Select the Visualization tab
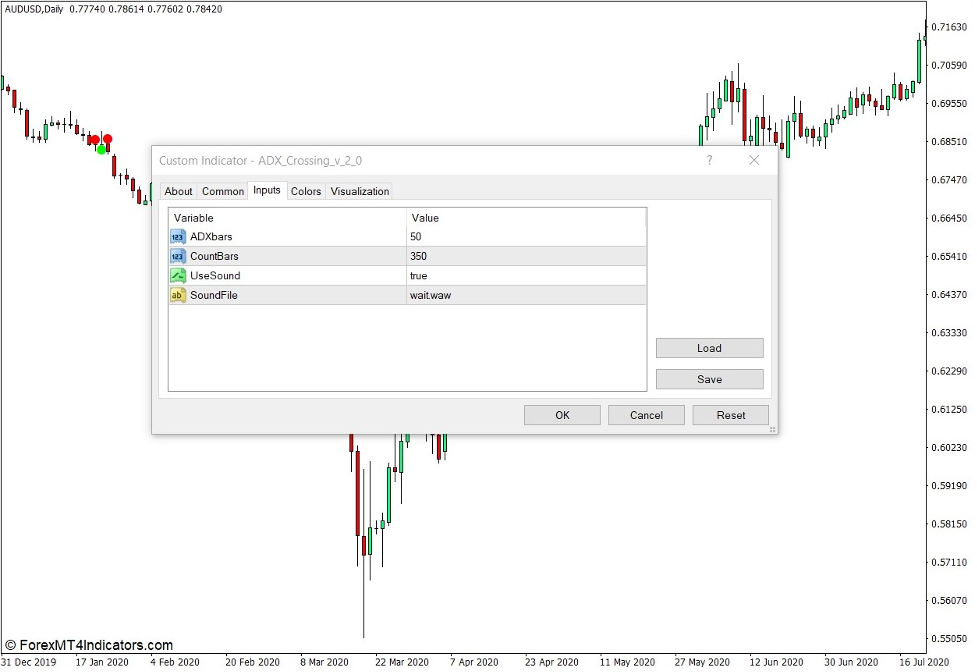 point(359,191)
